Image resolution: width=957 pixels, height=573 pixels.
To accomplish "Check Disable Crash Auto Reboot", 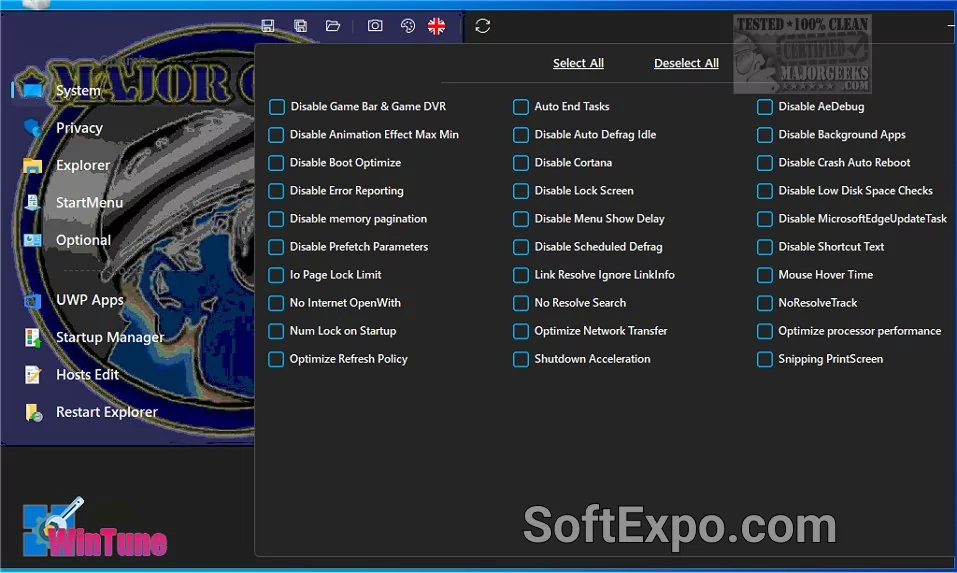I will 765,163.
